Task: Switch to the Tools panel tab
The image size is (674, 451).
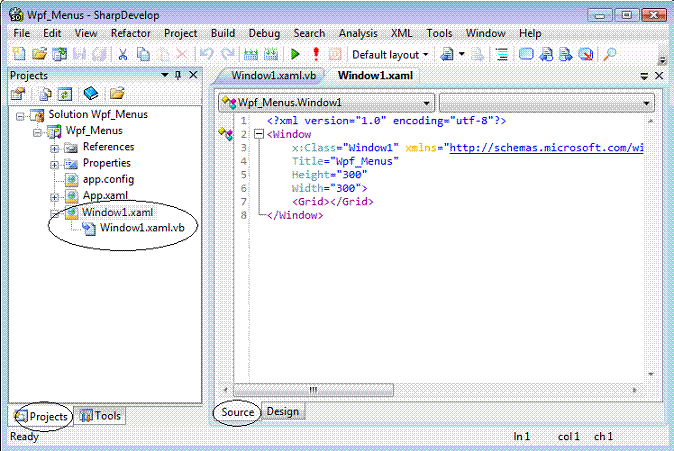Action: [x=100, y=416]
